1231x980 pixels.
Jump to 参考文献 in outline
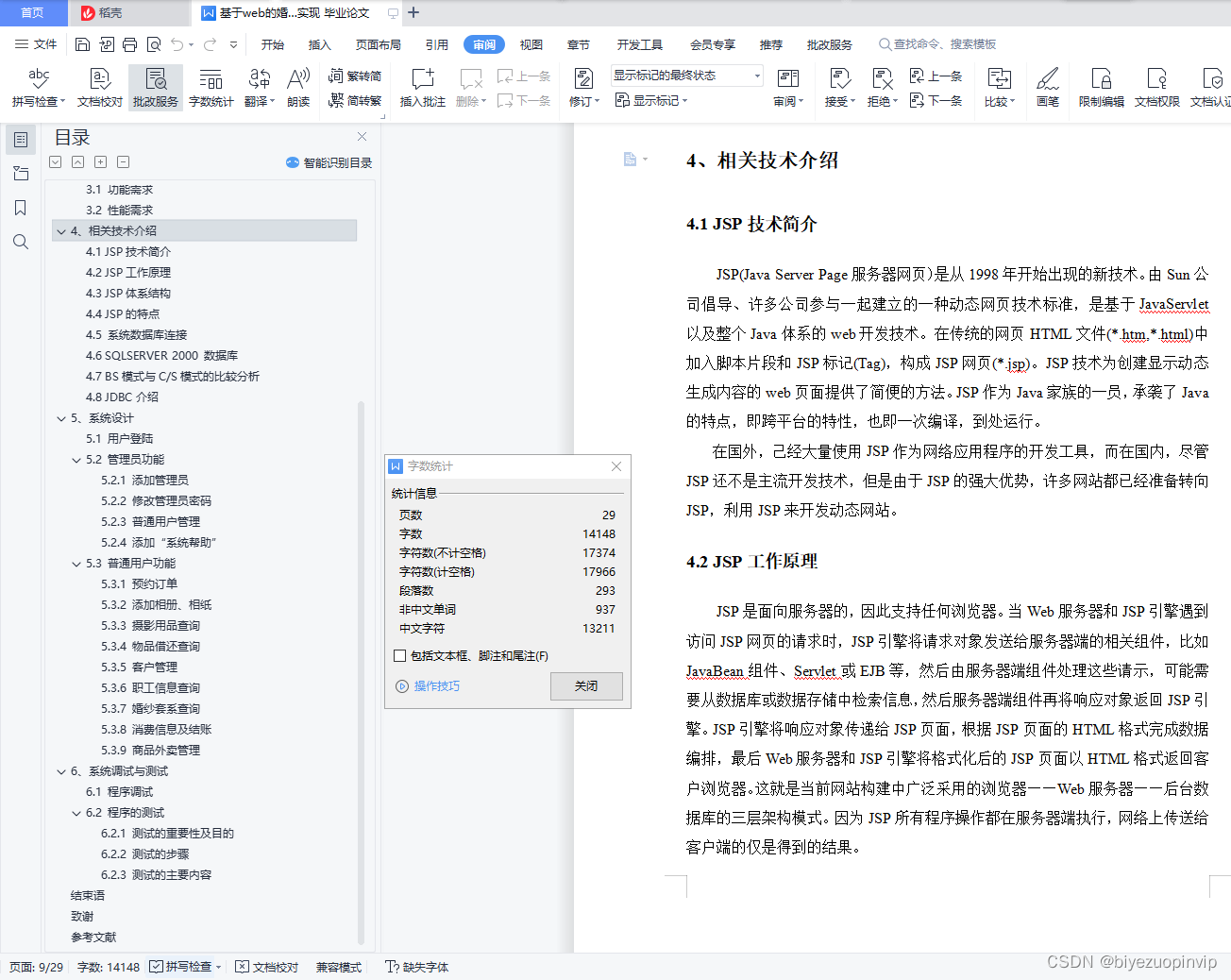click(x=93, y=938)
